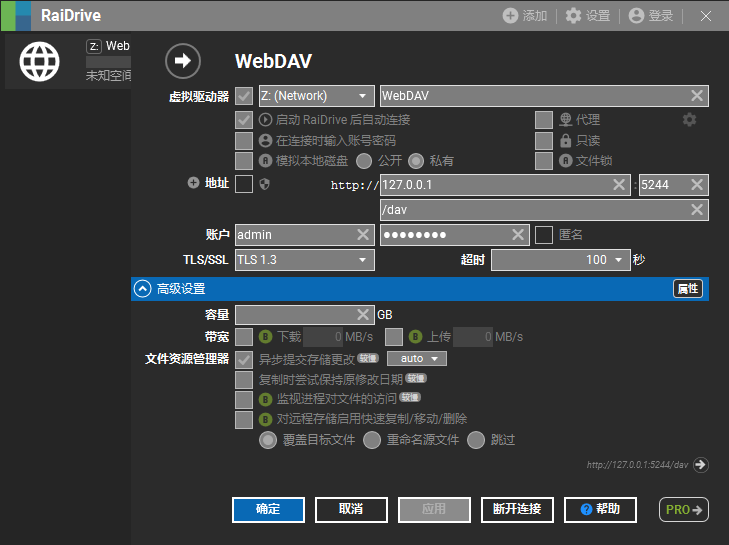Open the WebDAV globe drive icon in sidebar
This screenshot has height=545, width=729.
click(40, 61)
